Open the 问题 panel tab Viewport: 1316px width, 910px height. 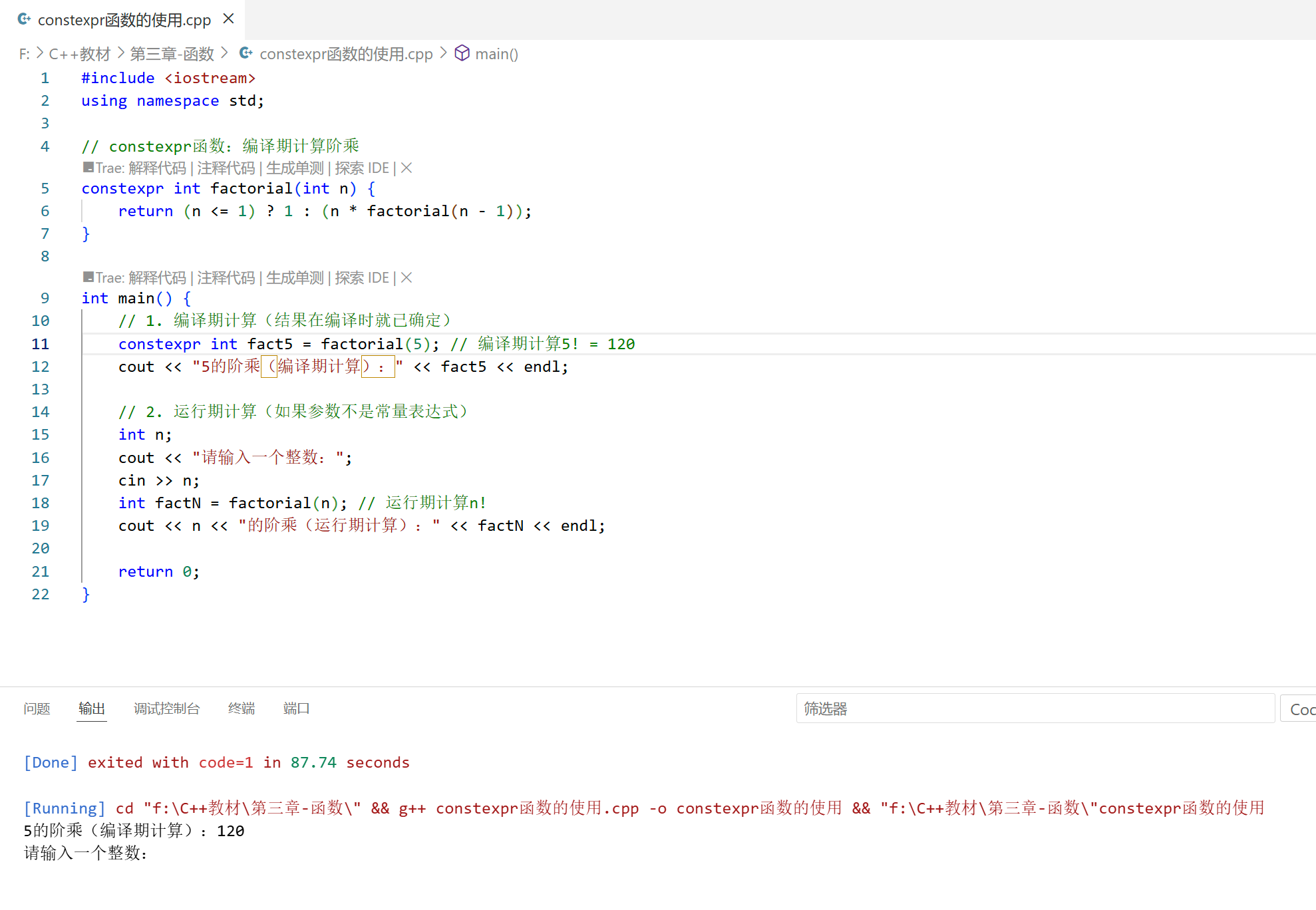pos(37,708)
